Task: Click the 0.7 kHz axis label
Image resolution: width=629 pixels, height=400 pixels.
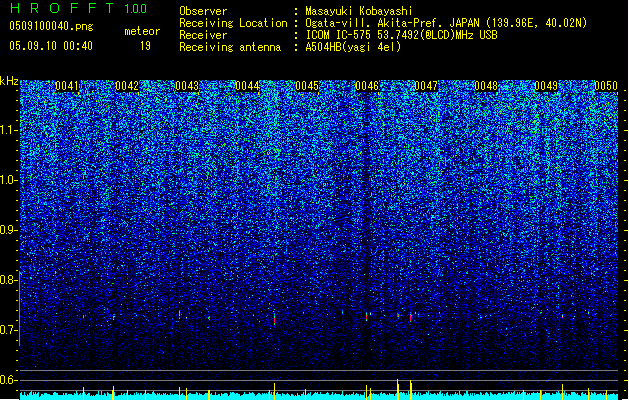Action: pyautogui.click(x=9, y=330)
